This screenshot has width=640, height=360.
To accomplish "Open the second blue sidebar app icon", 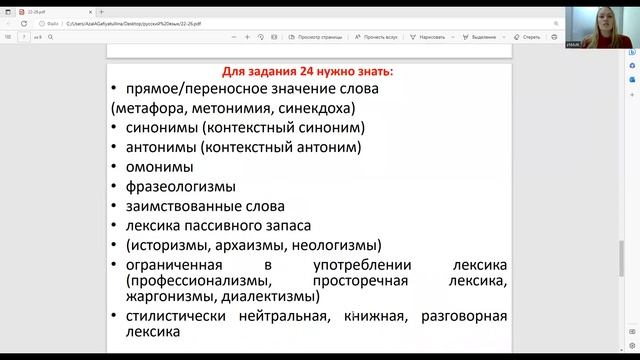I will pos(632,65).
